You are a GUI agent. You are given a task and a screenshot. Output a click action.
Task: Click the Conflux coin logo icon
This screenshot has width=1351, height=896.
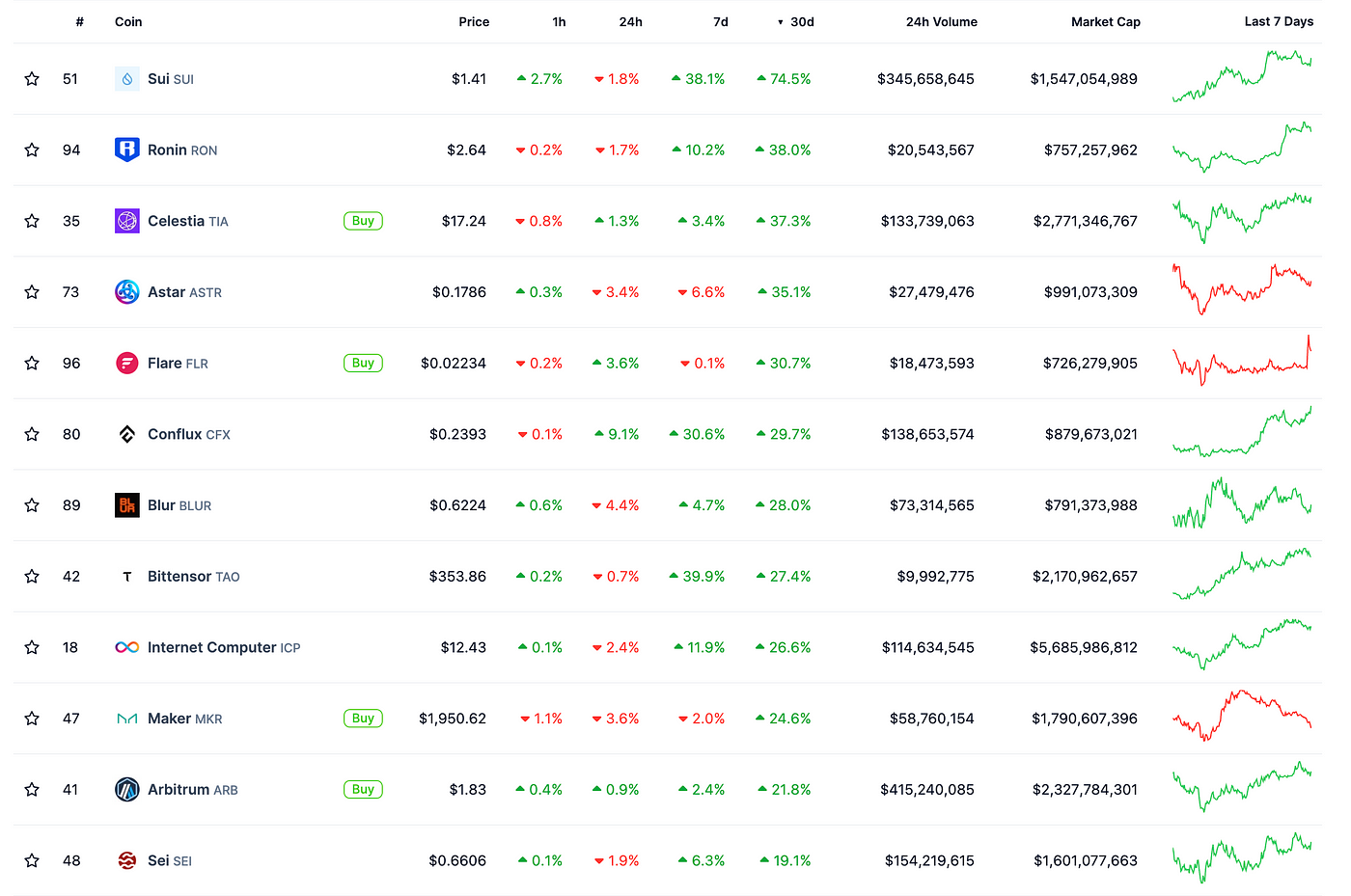coord(126,434)
